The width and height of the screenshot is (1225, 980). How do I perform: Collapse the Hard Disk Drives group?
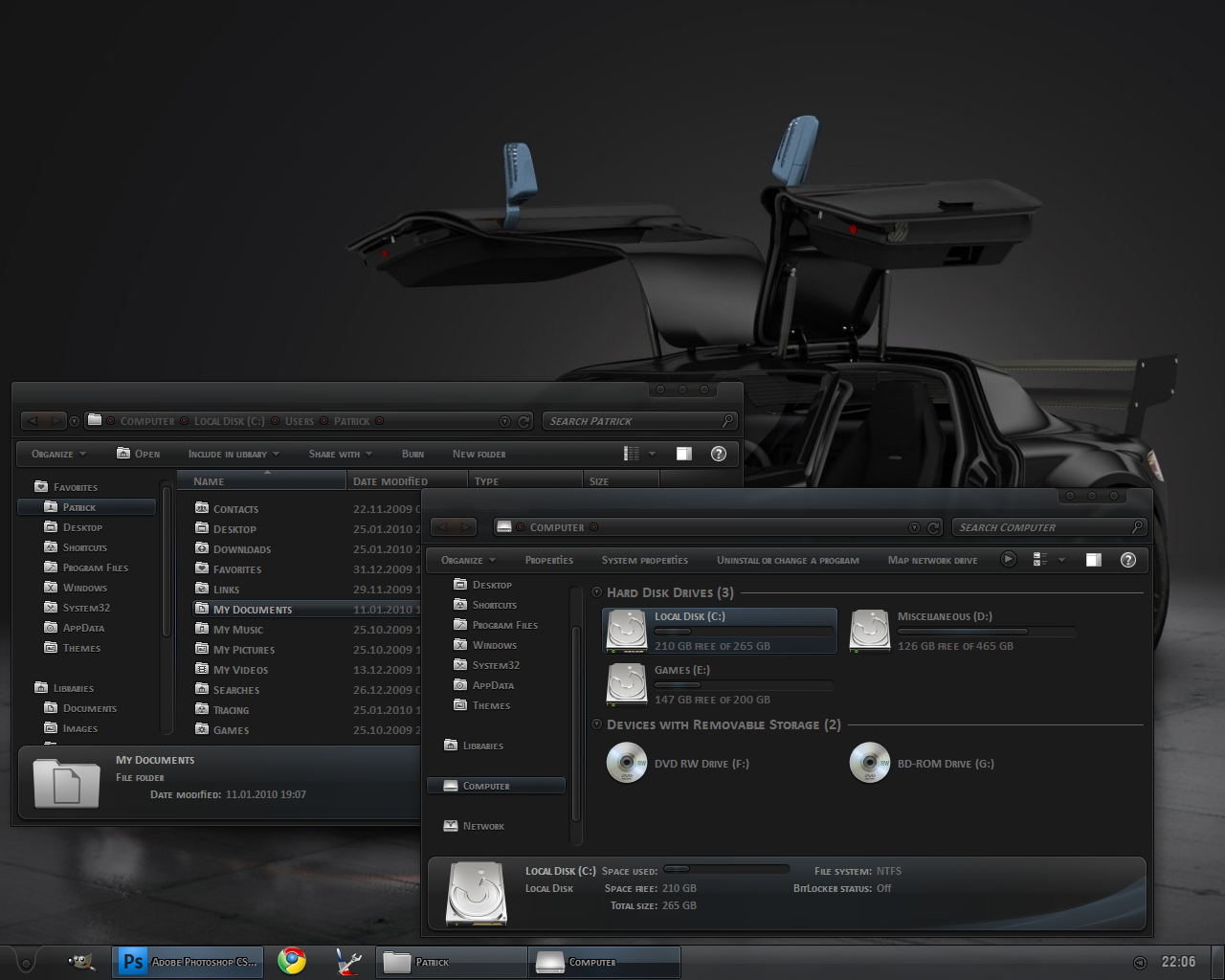[597, 592]
